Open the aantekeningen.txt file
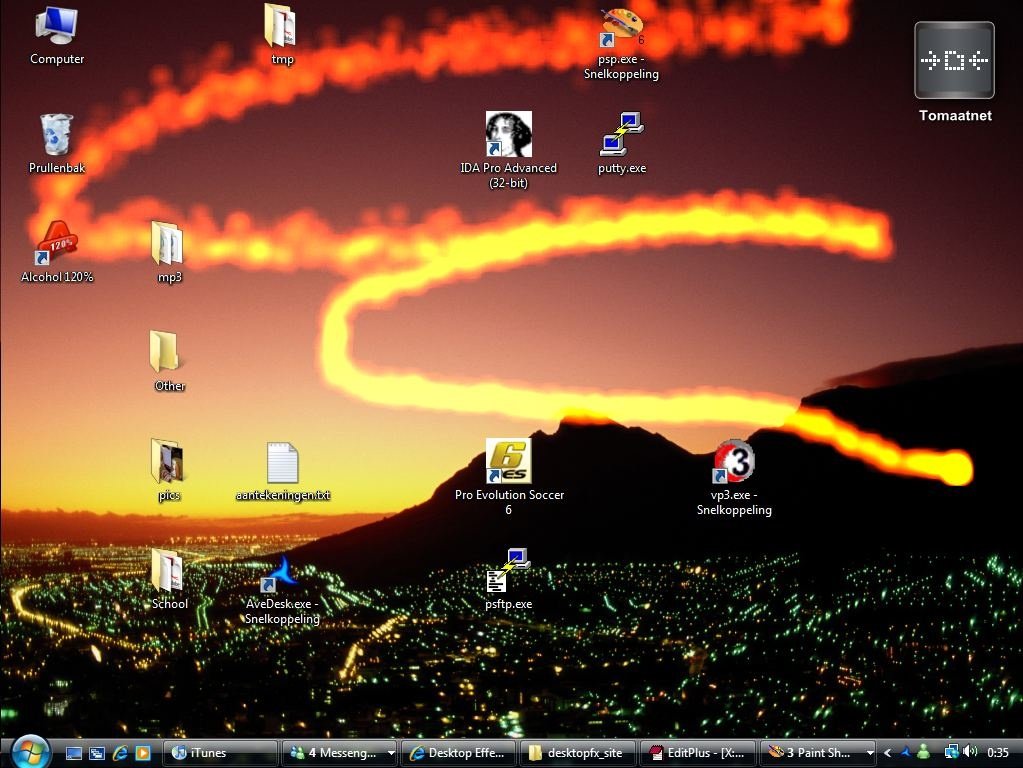1023x768 pixels. click(282, 464)
